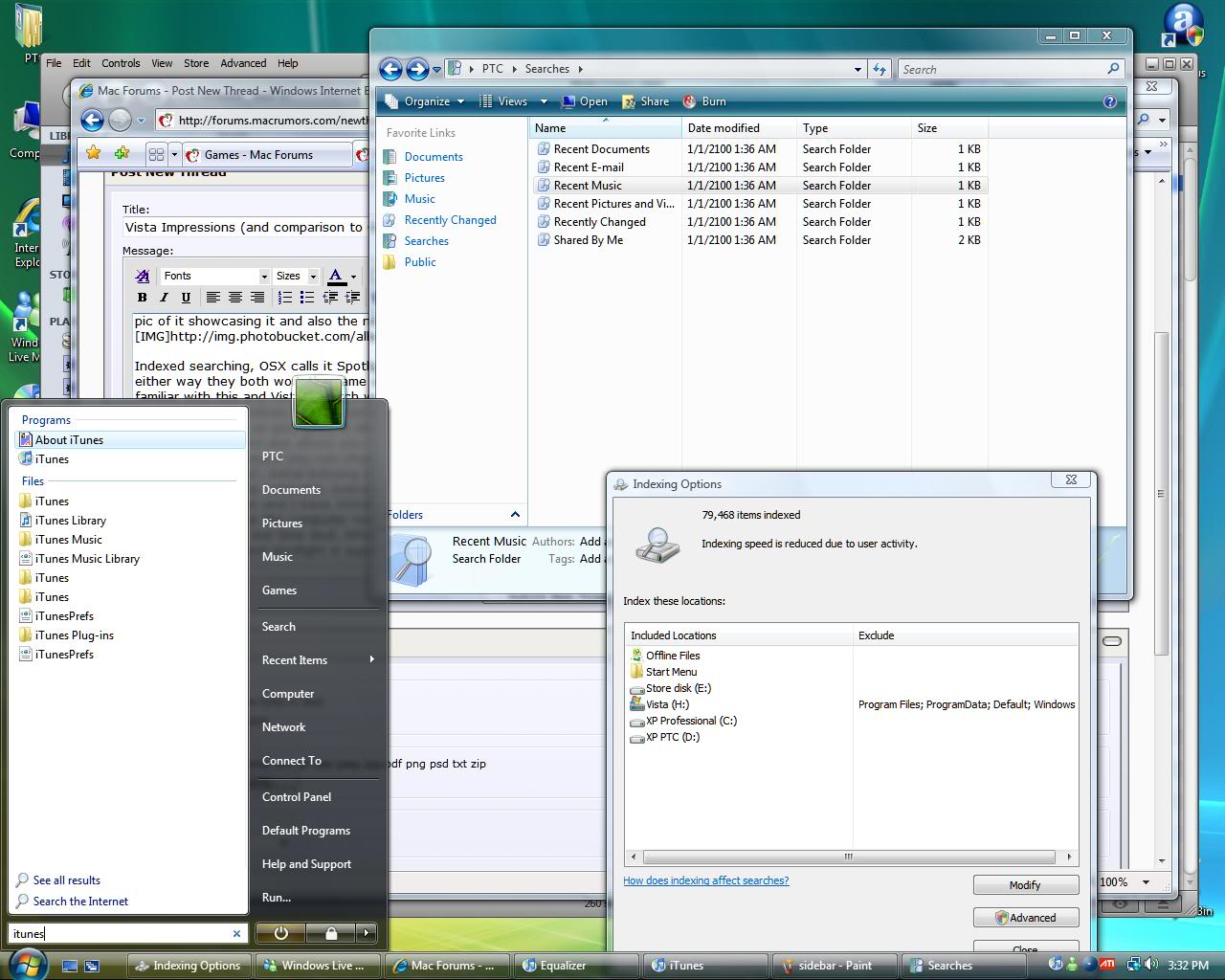Click the Explorer Forward arrow button
This screenshot has width=1225, height=980.
pyautogui.click(x=417, y=69)
